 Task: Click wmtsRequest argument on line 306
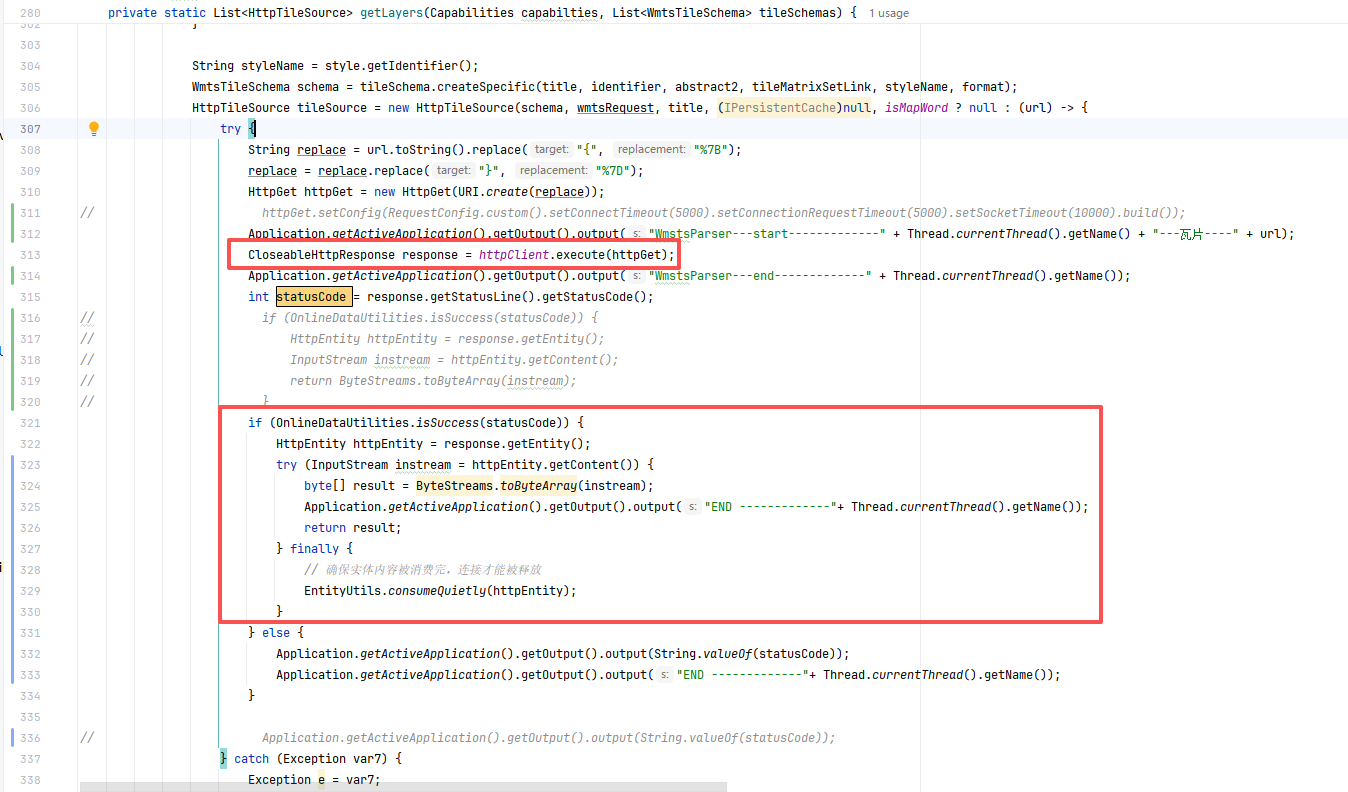pyautogui.click(x=615, y=108)
